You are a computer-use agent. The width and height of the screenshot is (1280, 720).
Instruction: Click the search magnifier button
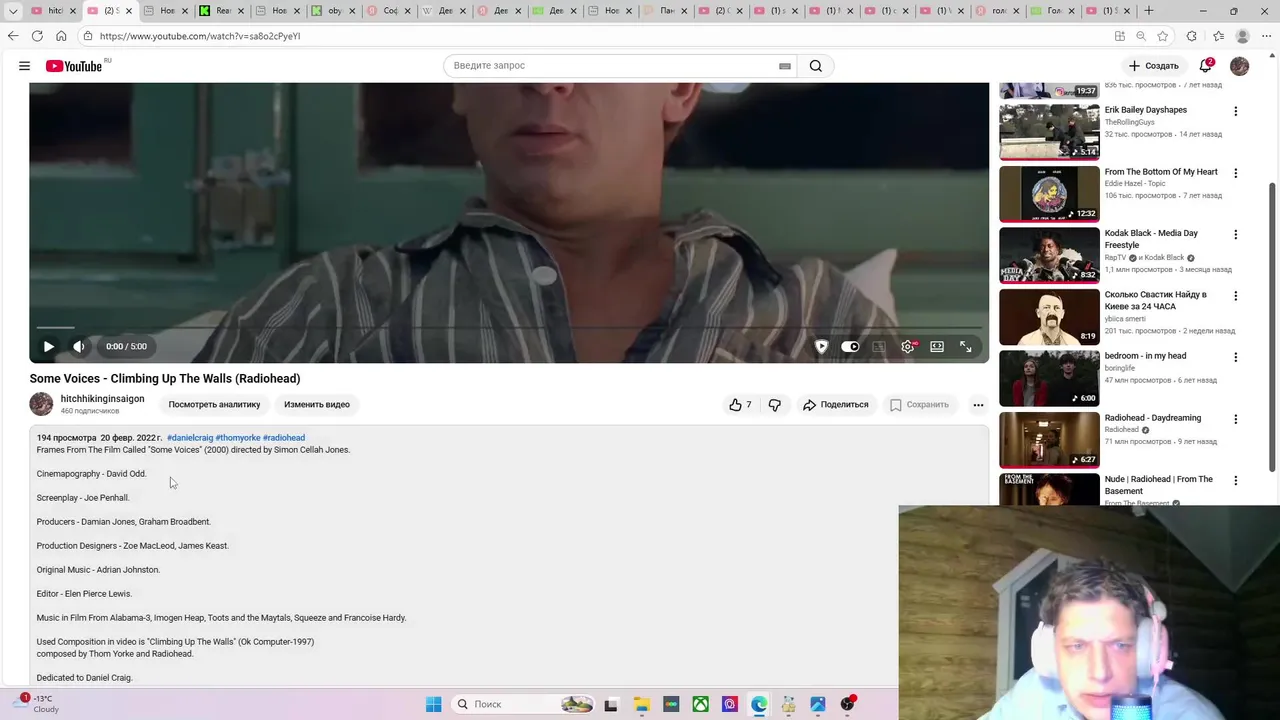[x=816, y=66]
